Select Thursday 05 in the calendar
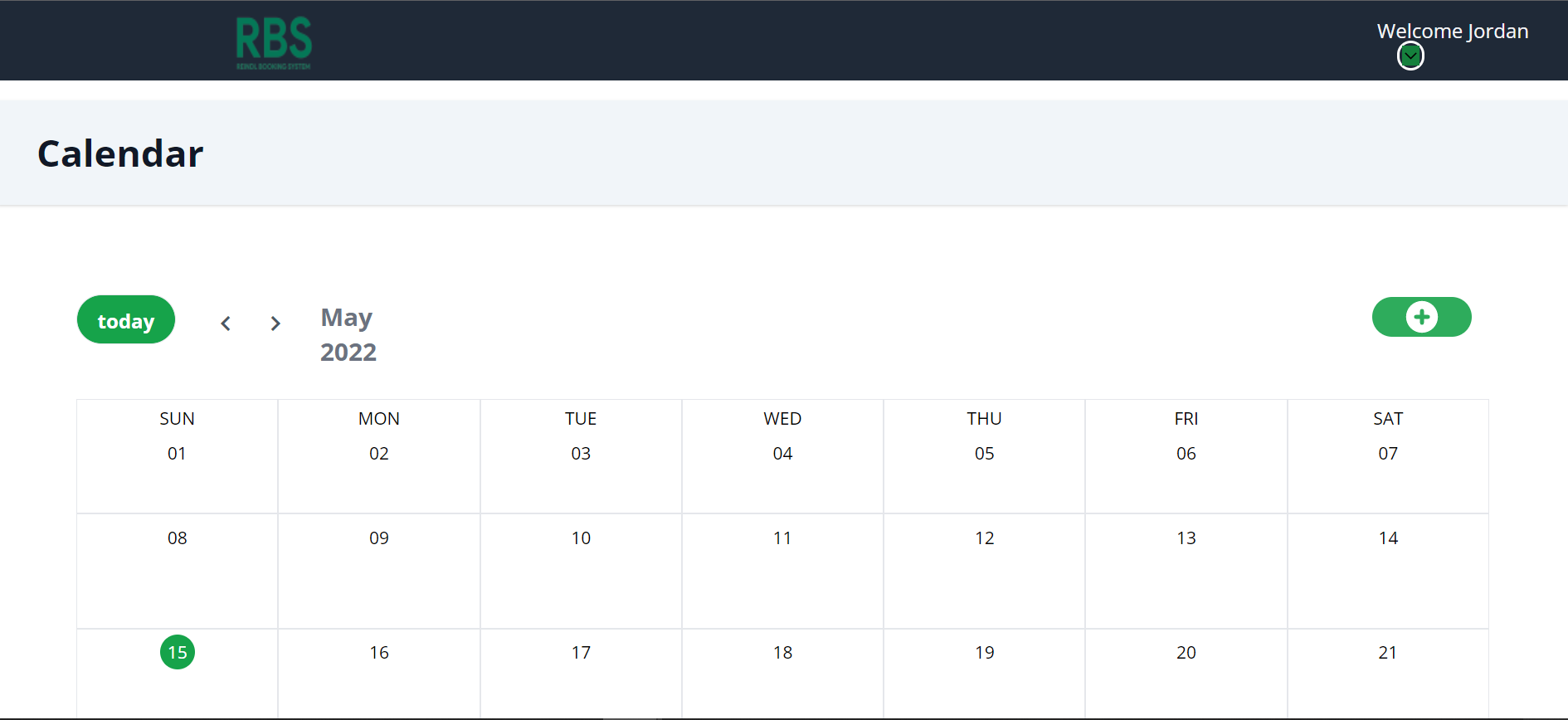This screenshot has width=1568, height=720. pyautogui.click(x=984, y=454)
